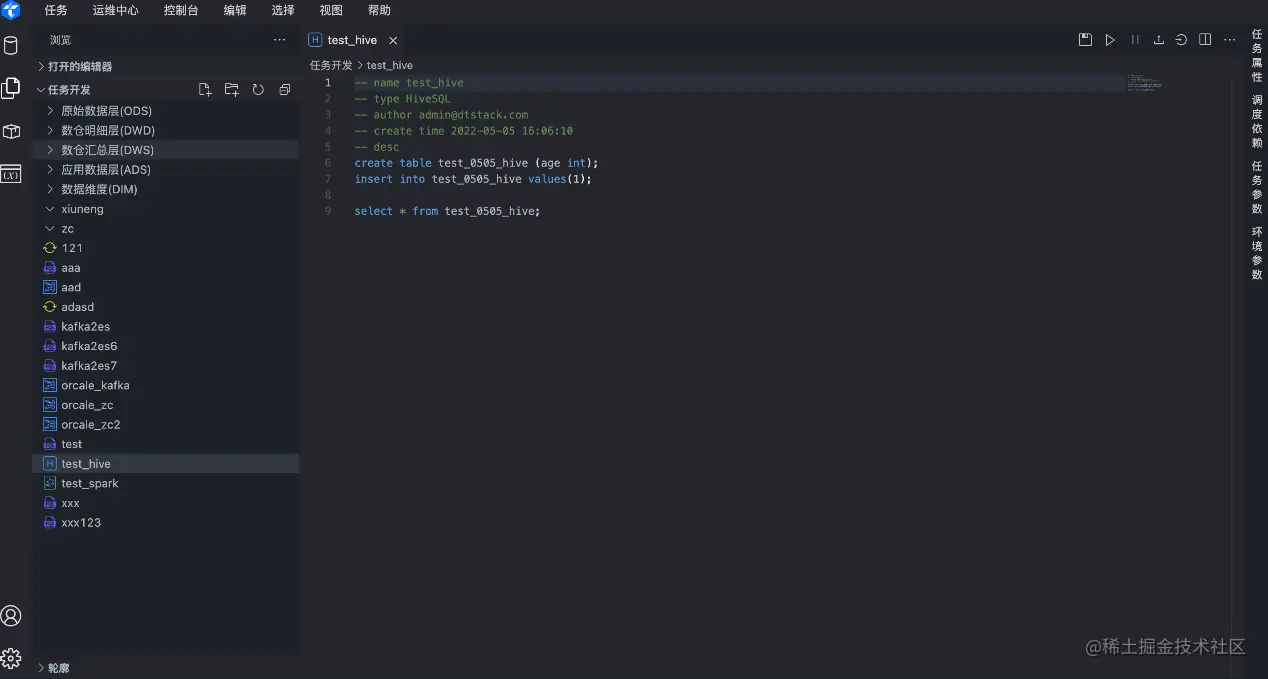1268x679 pixels.
Task: Open the settings gear icon
Action: pyautogui.click(x=11, y=658)
